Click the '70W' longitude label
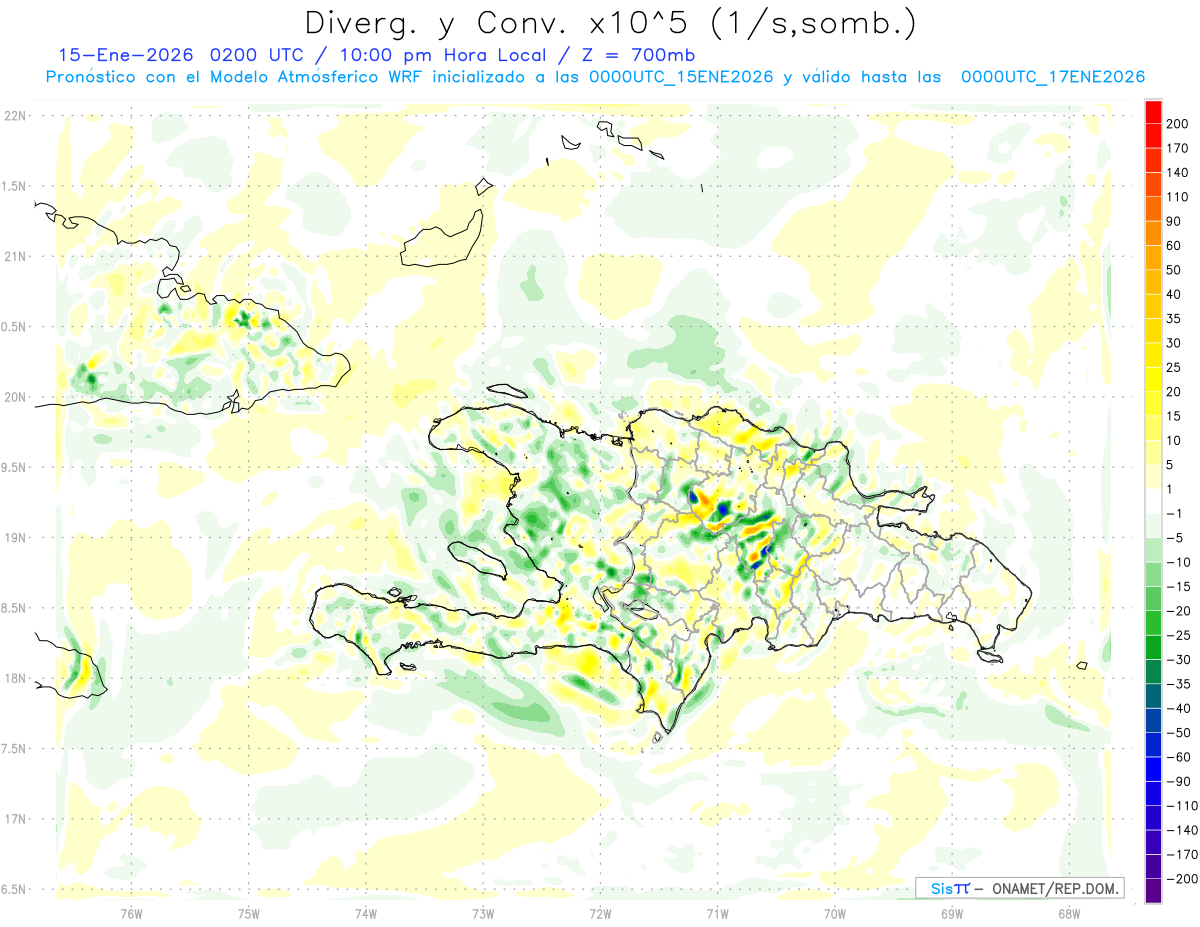This screenshot has width=1200, height=927. pyautogui.click(x=835, y=913)
